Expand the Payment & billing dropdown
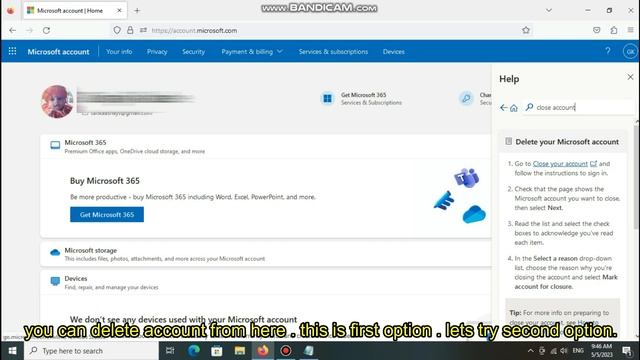The image size is (640, 360). (252, 51)
